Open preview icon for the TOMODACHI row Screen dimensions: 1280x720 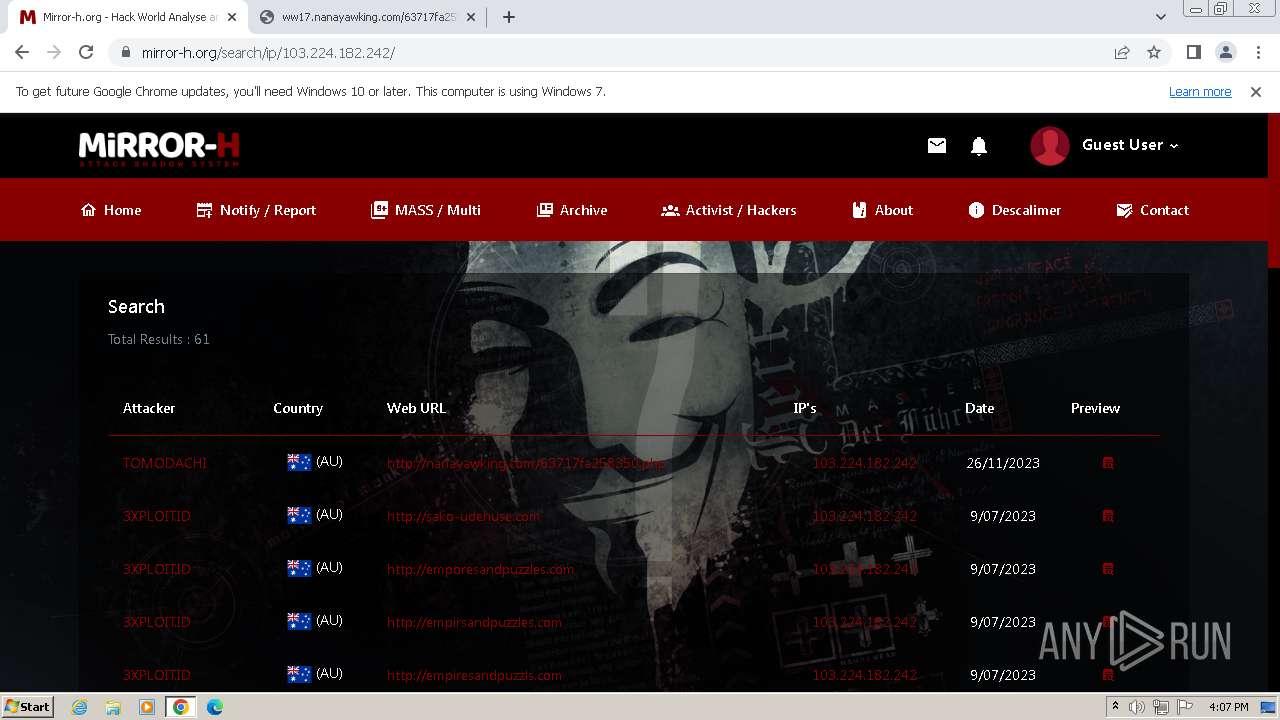point(1108,463)
